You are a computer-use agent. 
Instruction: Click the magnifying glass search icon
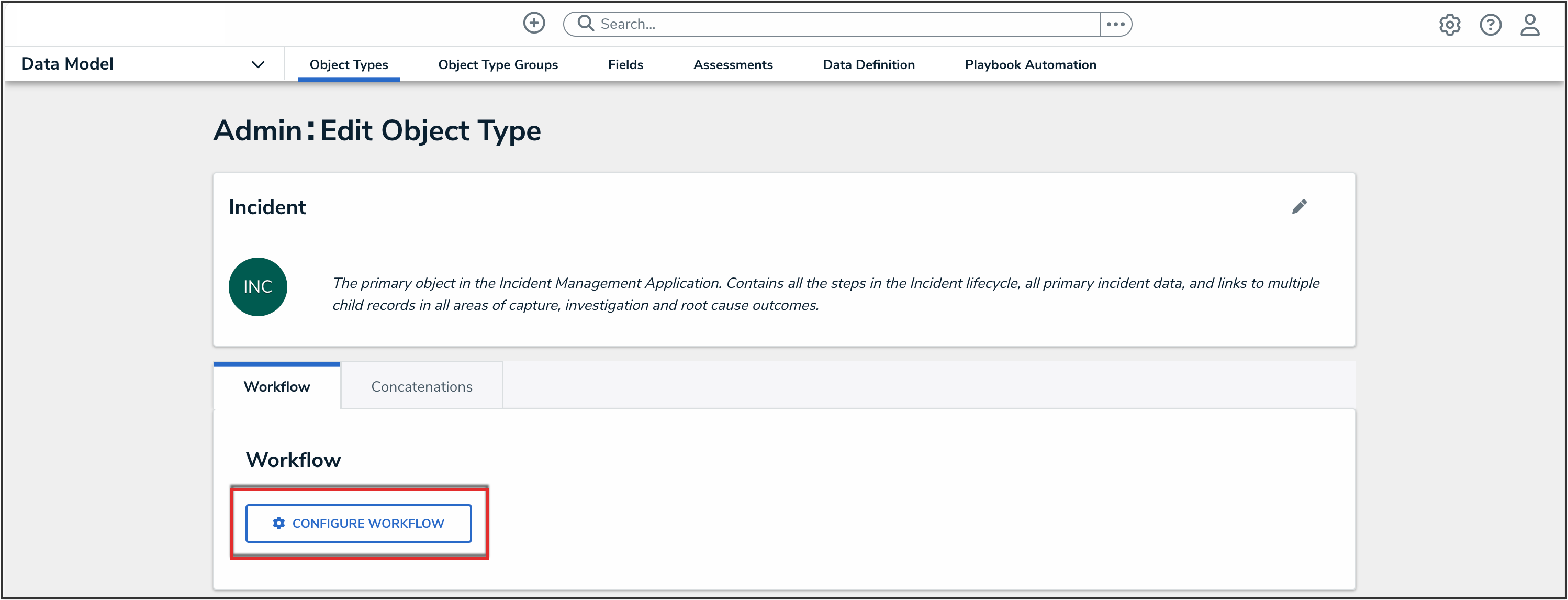pyautogui.click(x=585, y=23)
